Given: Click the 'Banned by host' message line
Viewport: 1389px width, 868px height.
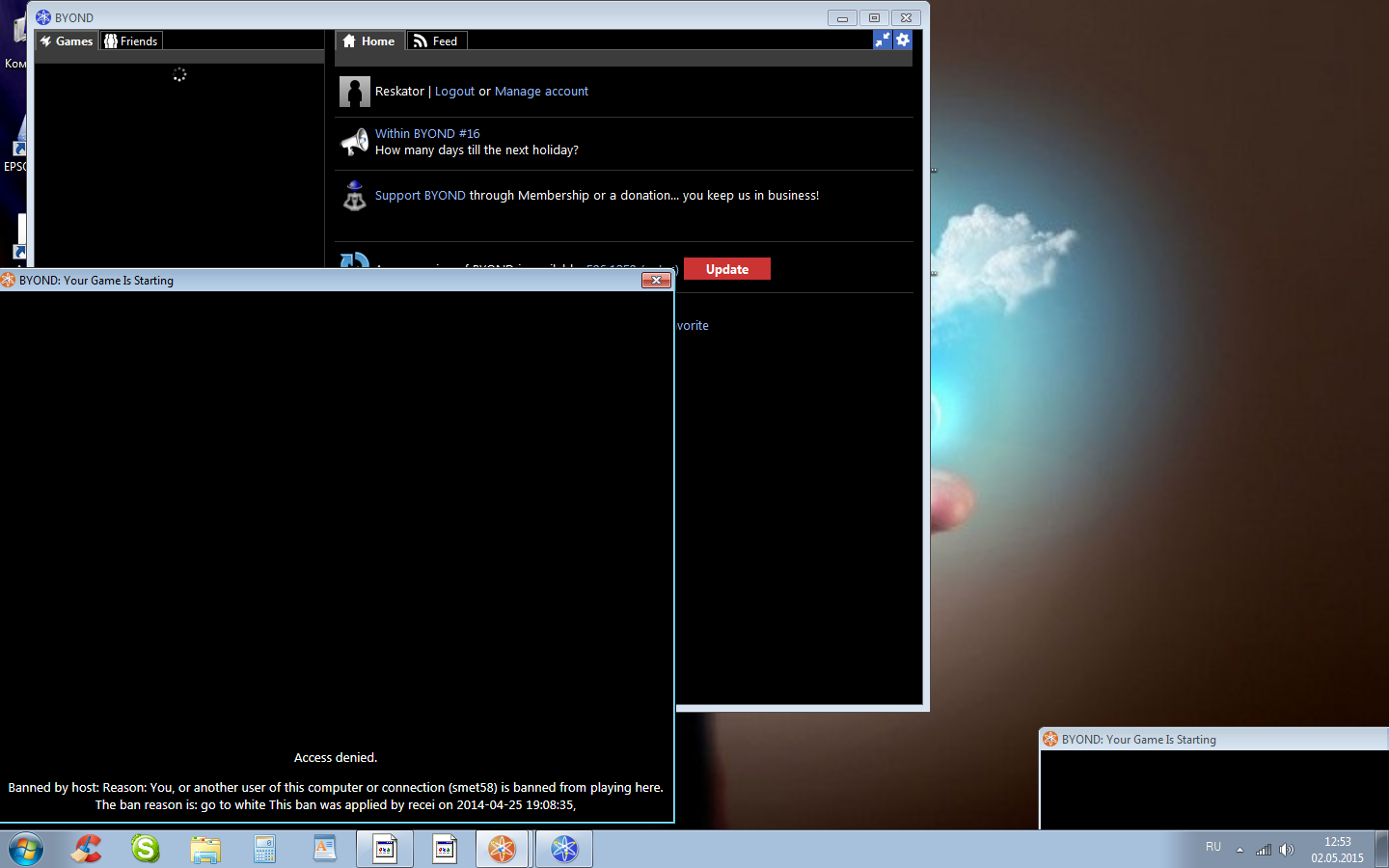Looking at the screenshot, I should pos(336,788).
